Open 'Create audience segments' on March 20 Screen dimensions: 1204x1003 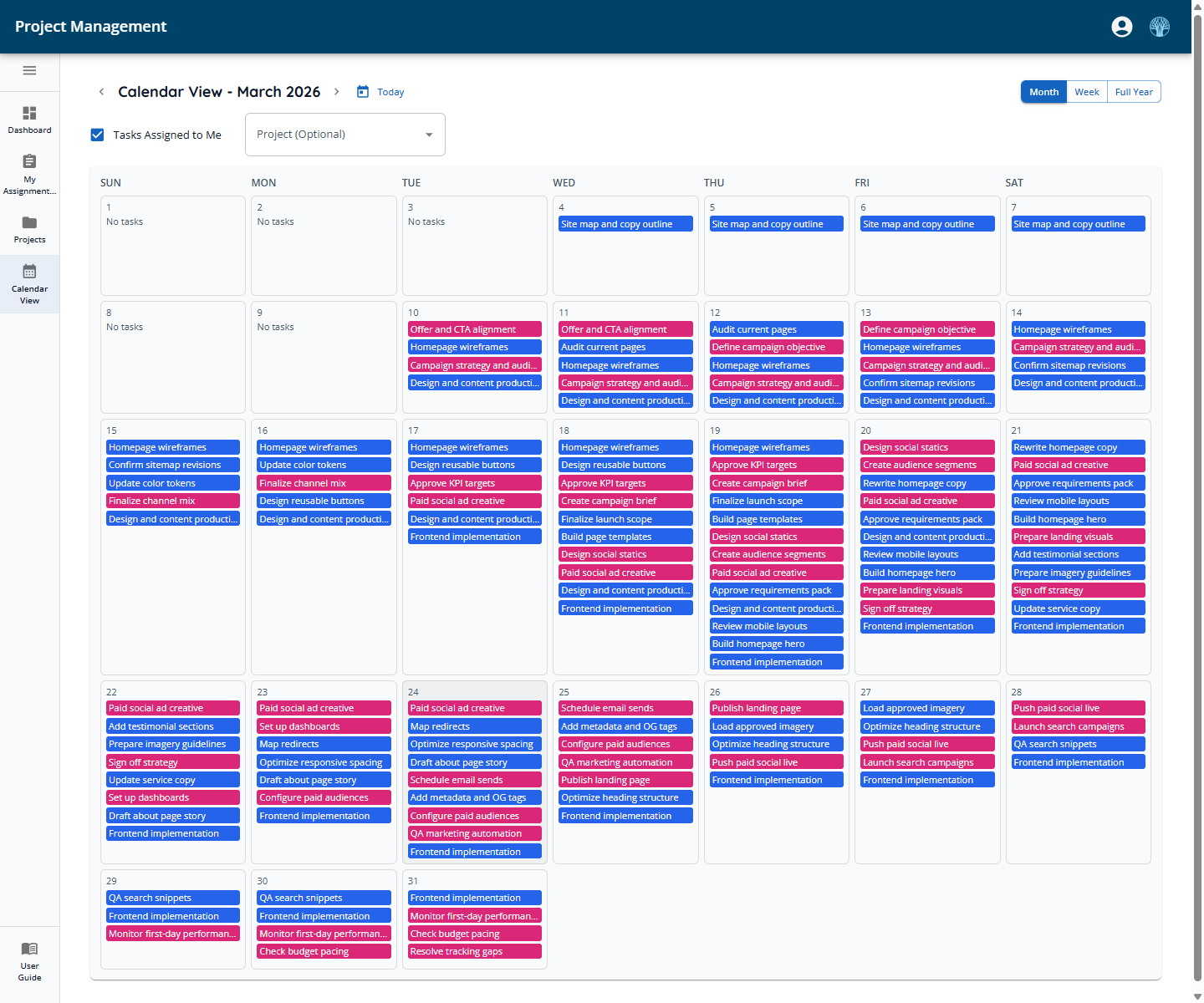pos(927,465)
